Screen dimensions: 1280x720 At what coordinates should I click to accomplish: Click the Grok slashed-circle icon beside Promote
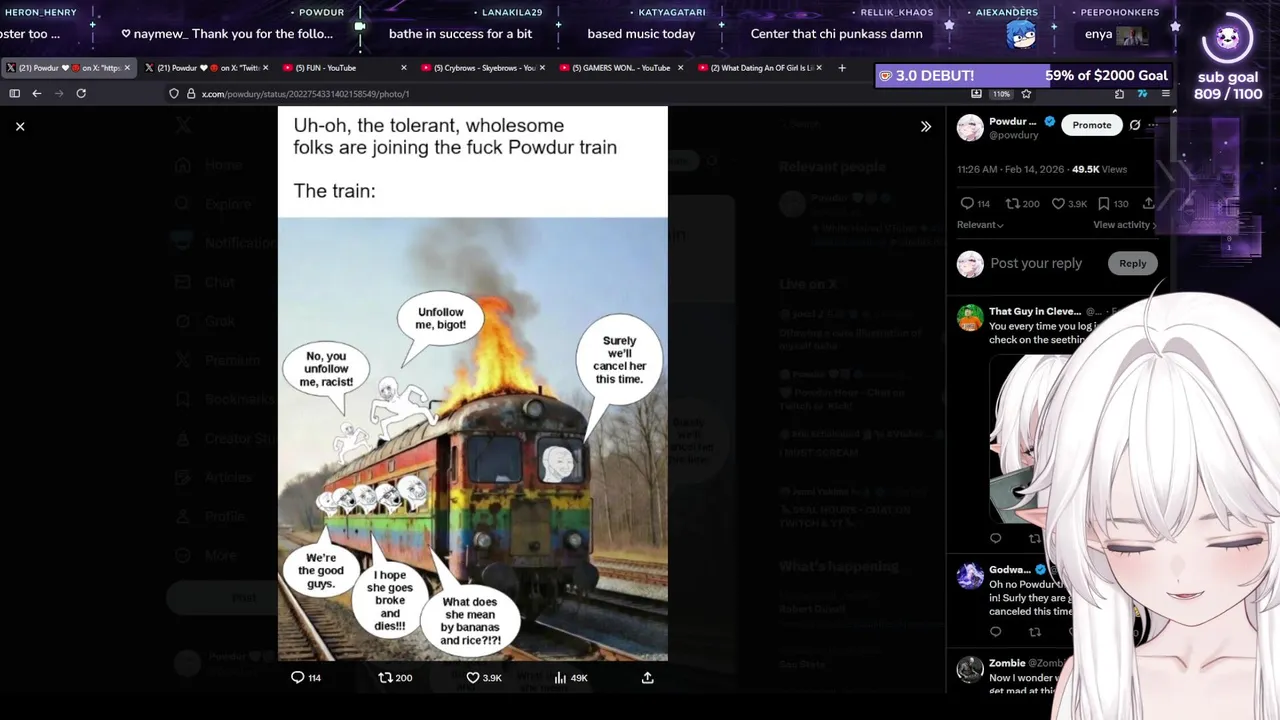point(1135,125)
